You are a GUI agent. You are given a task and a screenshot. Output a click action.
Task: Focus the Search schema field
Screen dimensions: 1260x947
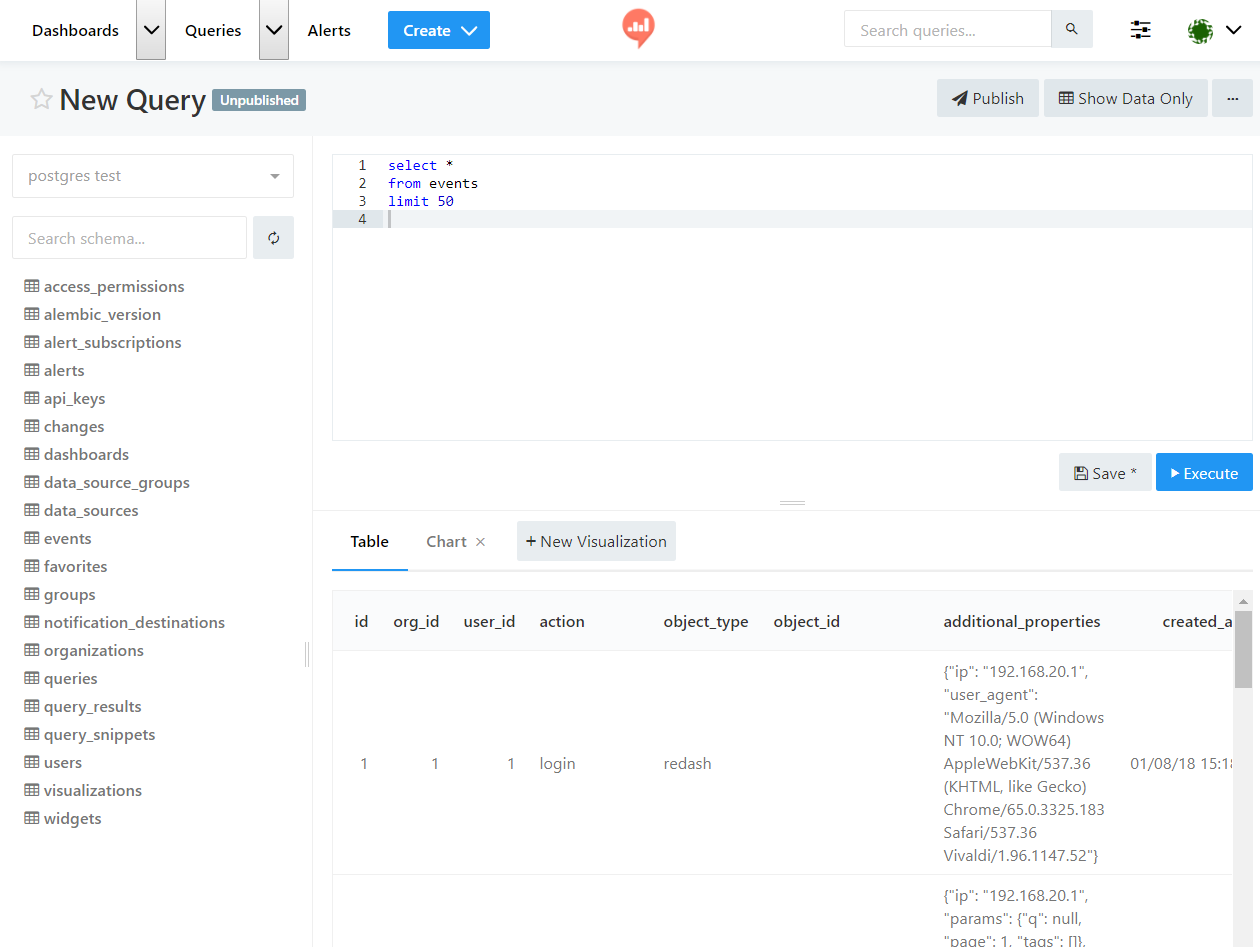click(129, 238)
